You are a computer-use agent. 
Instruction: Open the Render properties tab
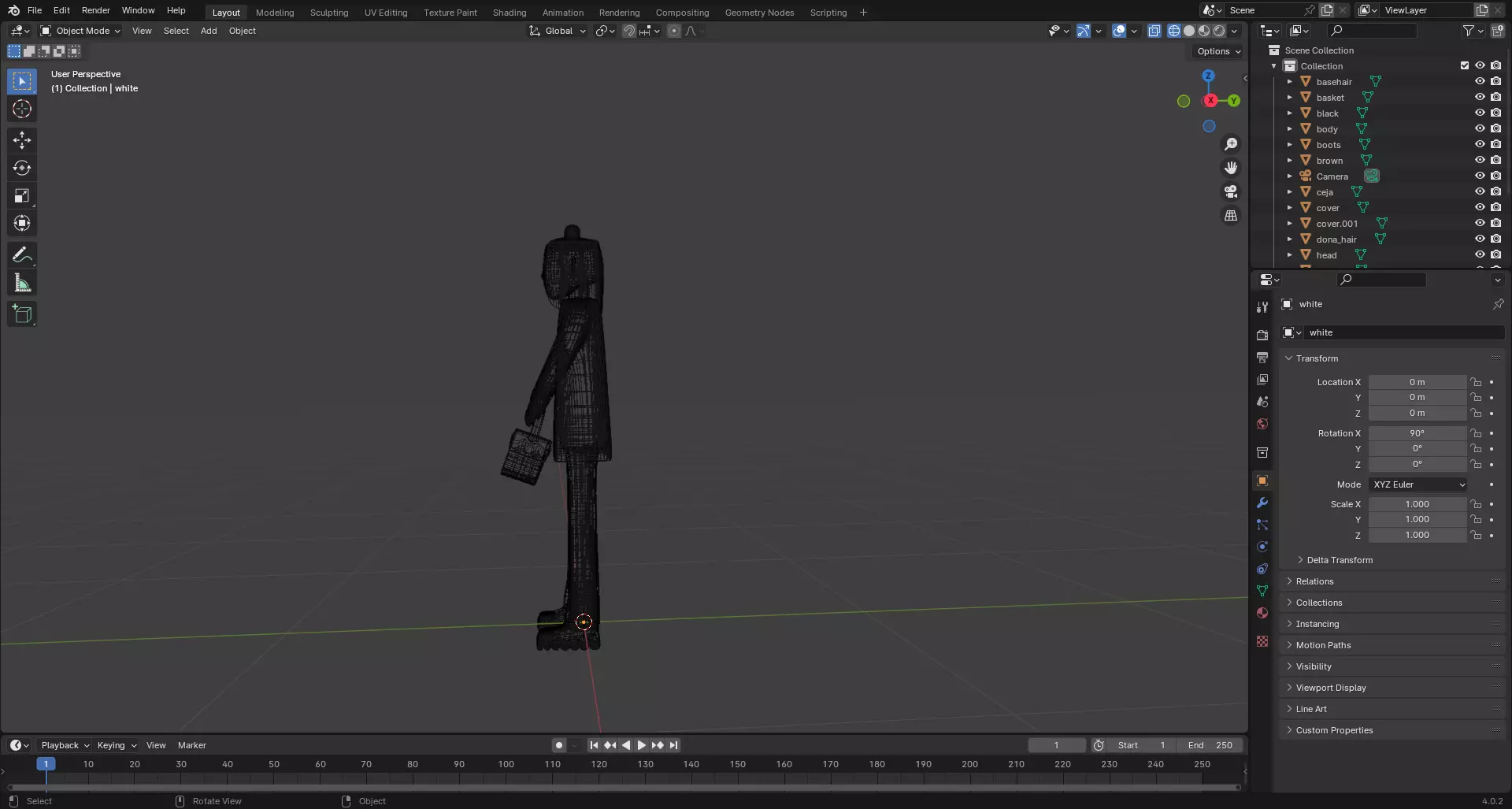(x=1262, y=335)
